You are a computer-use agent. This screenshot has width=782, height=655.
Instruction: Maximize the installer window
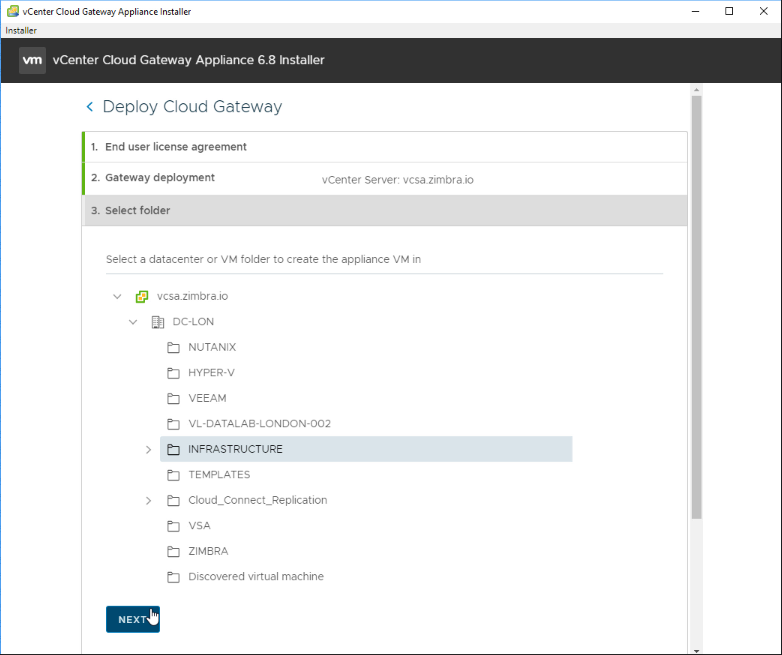coord(729,11)
